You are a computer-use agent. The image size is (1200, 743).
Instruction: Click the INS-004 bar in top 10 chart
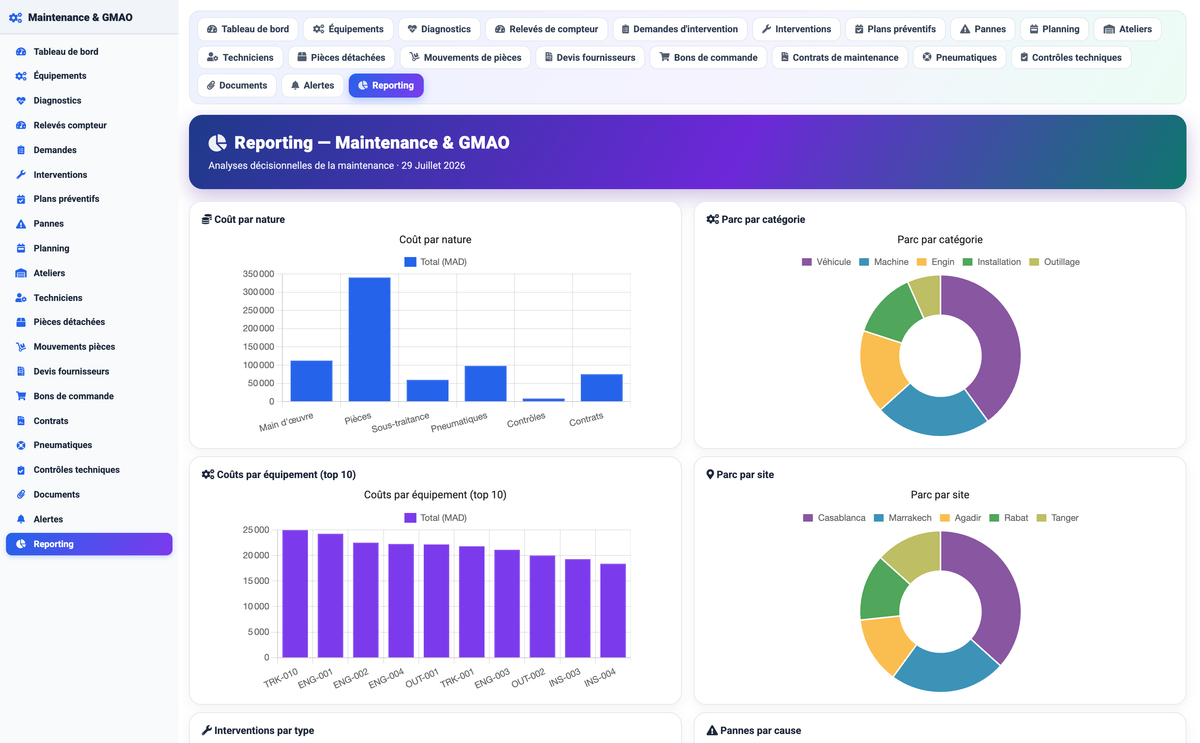click(x=613, y=611)
